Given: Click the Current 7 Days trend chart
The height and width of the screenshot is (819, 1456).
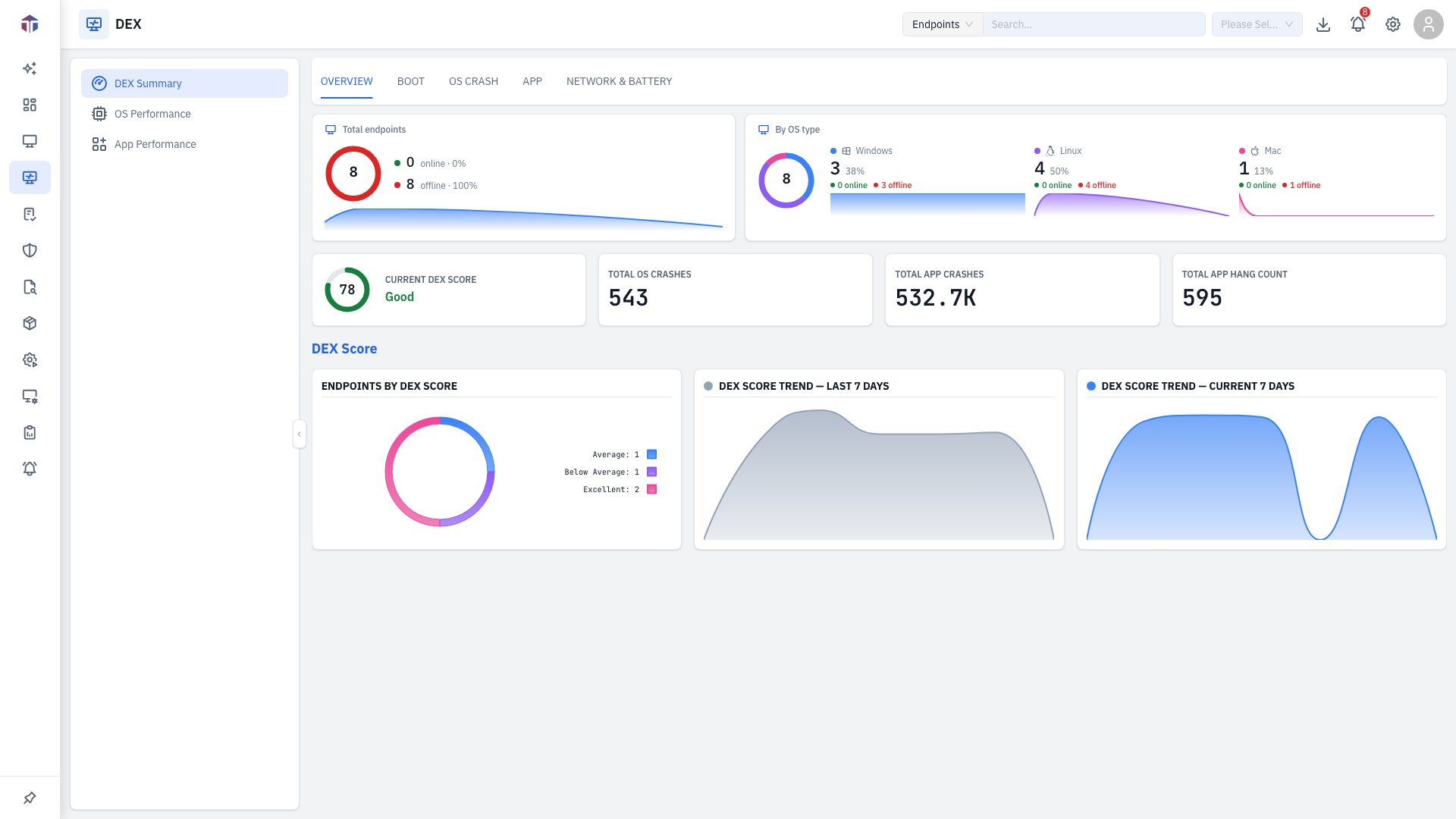Looking at the screenshot, I should (1262, 477).
